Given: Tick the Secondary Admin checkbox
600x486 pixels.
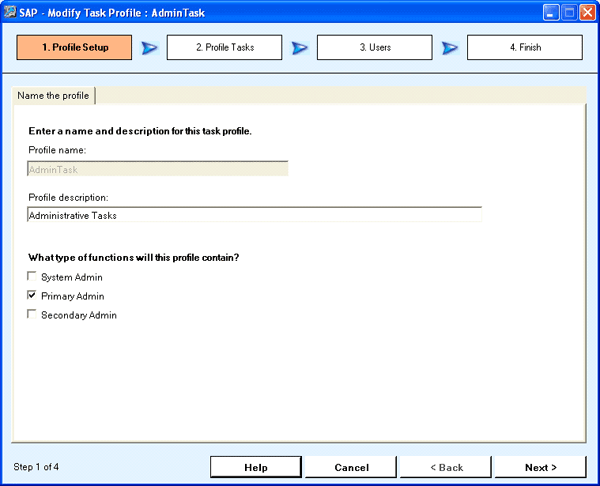Looking at the screenshot, I should (32, 314).
